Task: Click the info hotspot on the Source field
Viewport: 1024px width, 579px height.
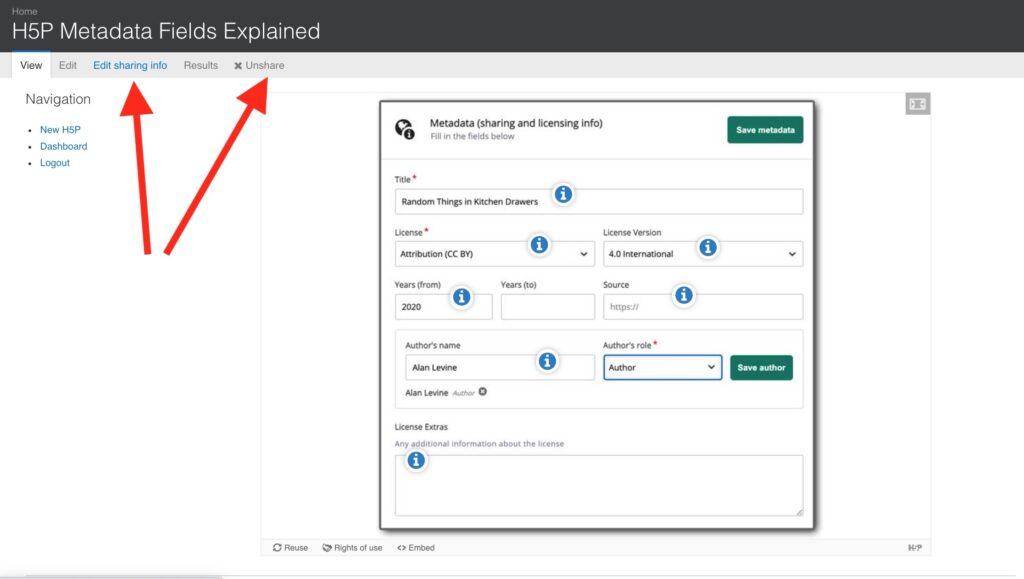Action: [x=683, y=295]
